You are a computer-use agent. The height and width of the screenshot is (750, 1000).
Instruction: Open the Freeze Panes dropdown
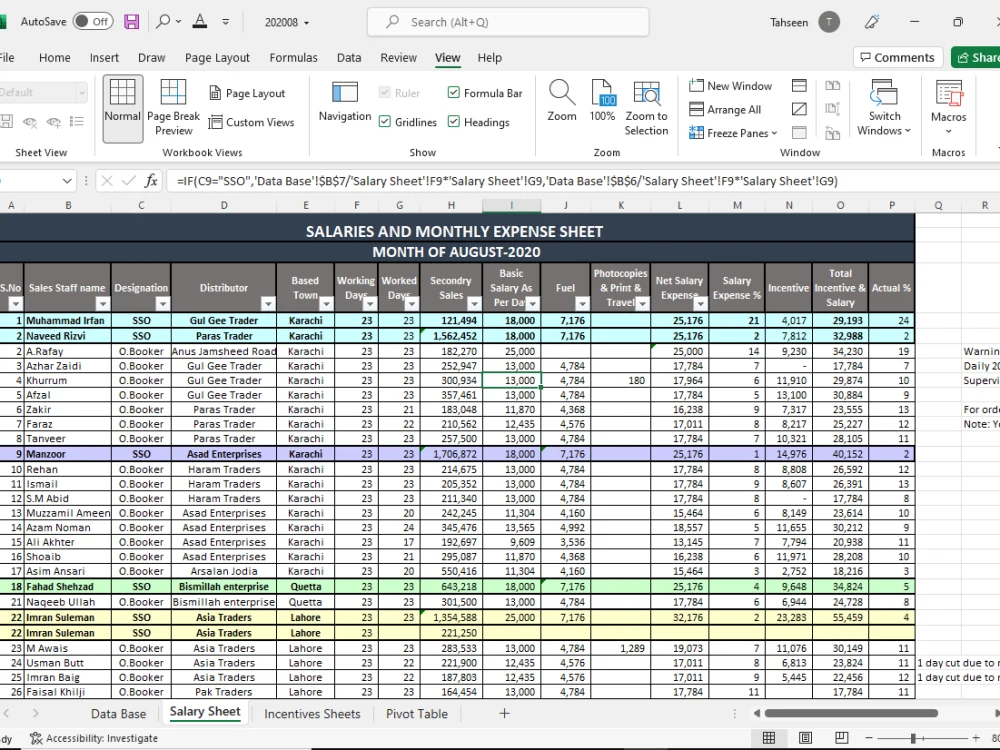click(733, 133)
